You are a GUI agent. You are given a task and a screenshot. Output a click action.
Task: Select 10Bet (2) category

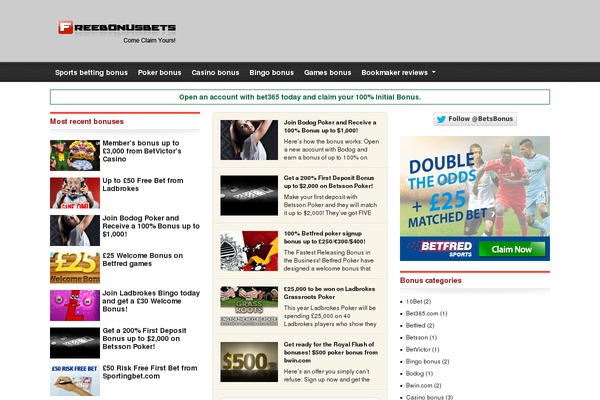click(x=418, y=302)
